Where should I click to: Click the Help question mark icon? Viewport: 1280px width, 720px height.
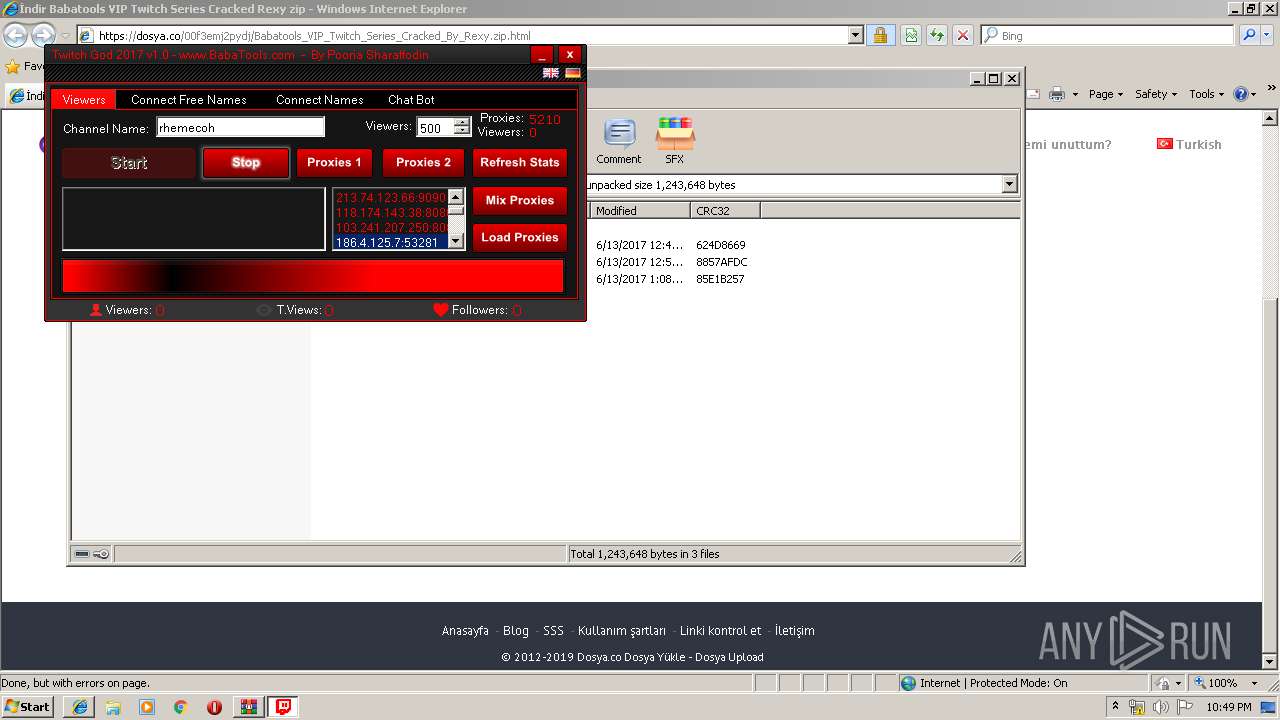1241,94
